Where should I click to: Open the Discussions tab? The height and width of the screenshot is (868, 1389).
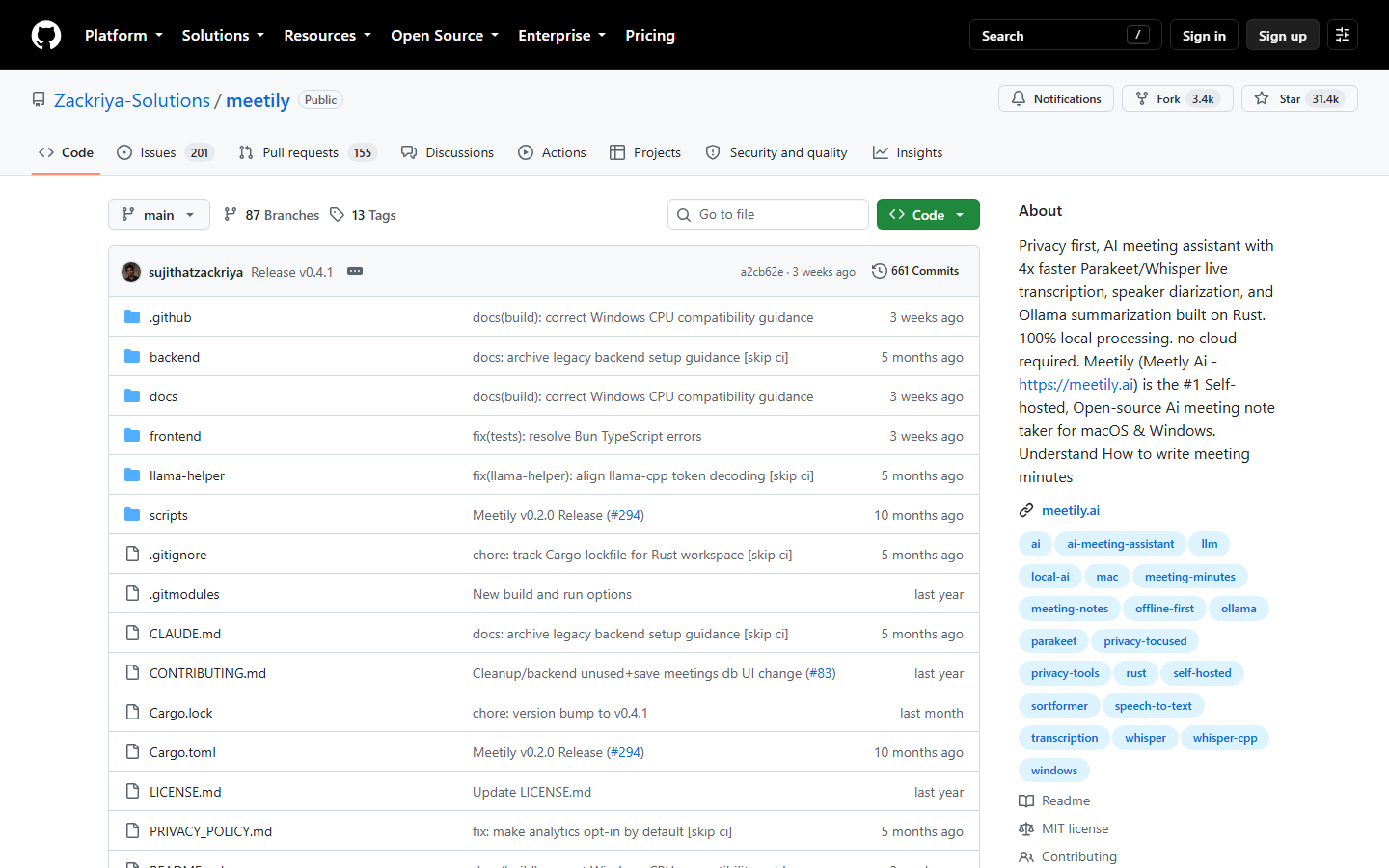pyautogui.click(x=448, y=152)
